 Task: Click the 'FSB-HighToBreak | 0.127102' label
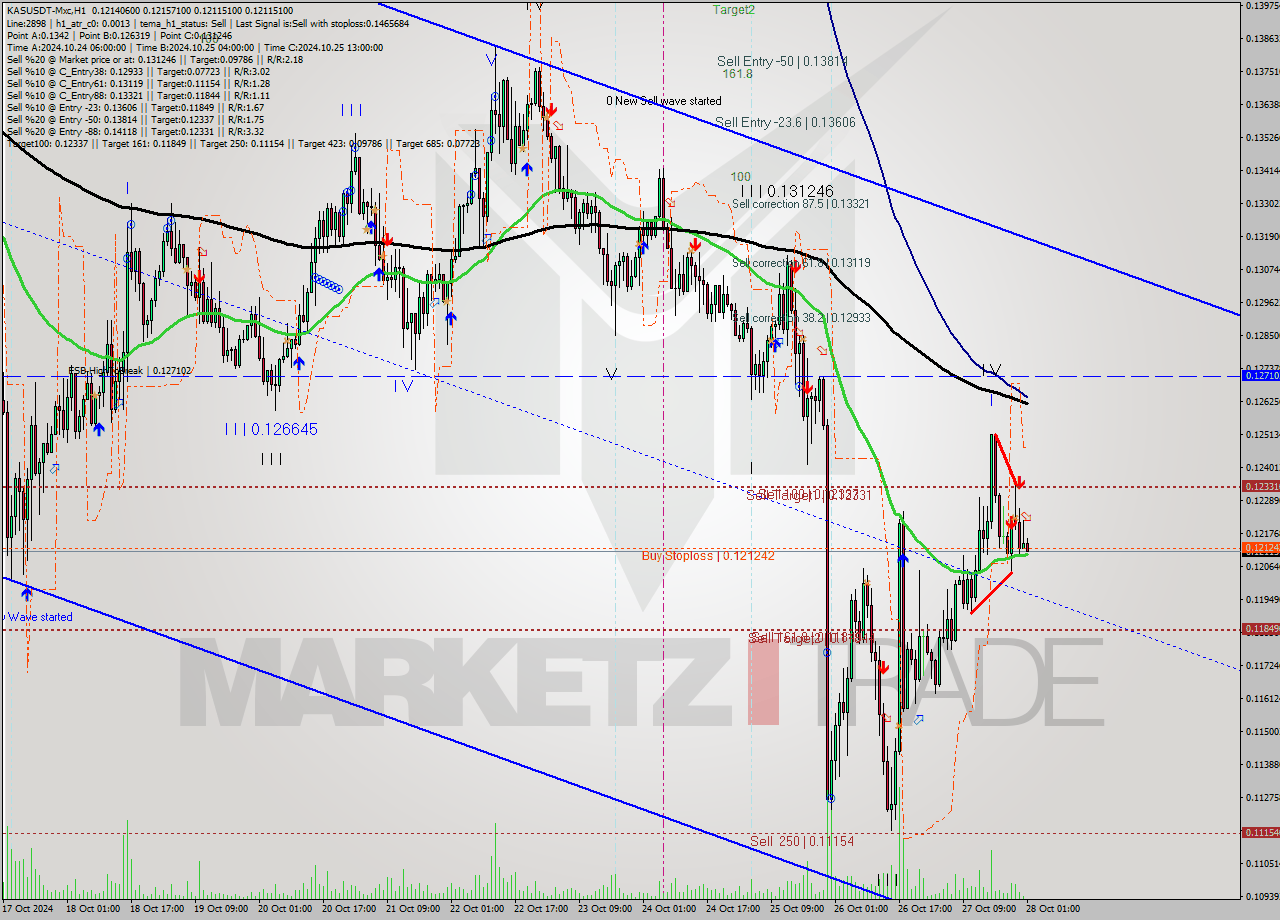(x=130, y=370)
